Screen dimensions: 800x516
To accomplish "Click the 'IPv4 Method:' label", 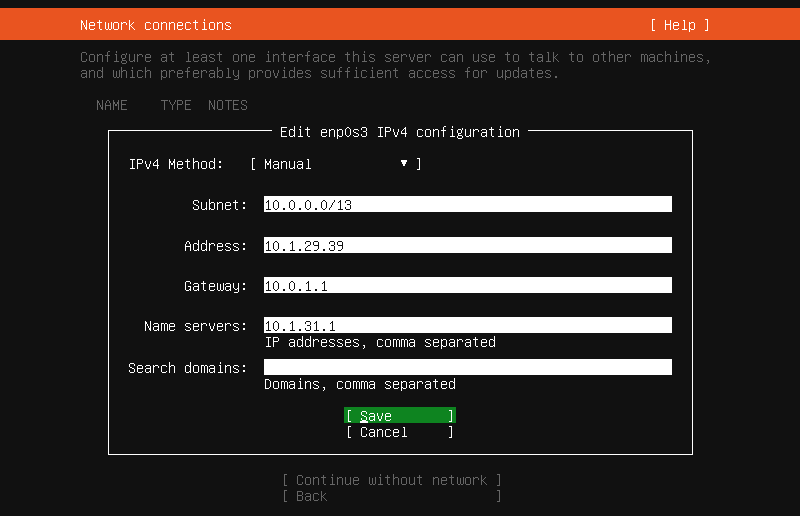I will point(176,164).
